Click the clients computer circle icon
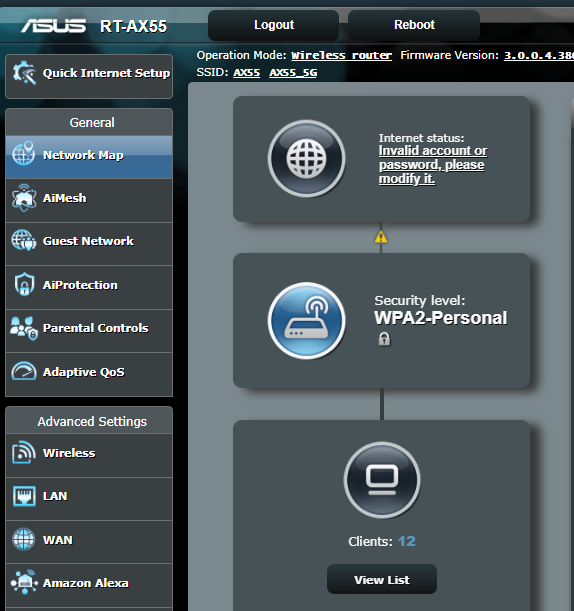 pos(382,480)
